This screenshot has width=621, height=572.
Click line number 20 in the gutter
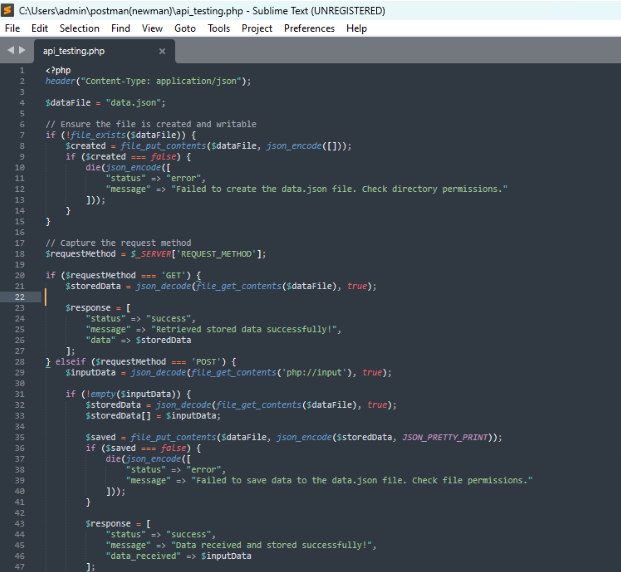[20, 275]
